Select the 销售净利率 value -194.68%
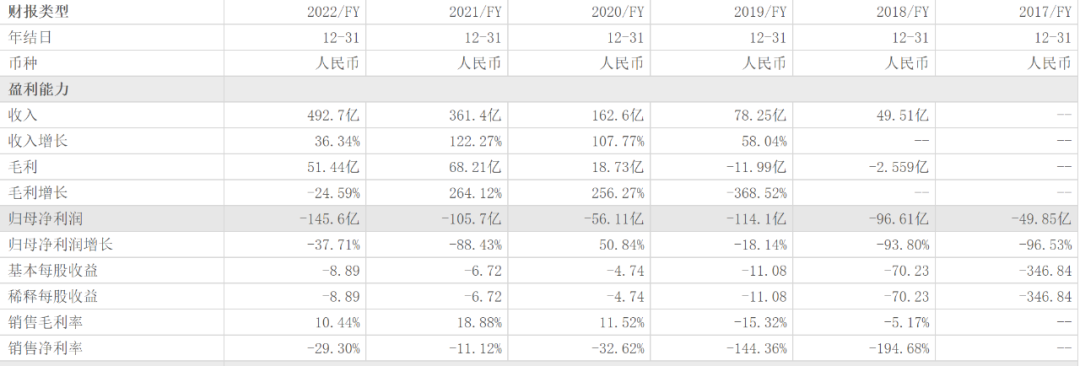This screenshot has height=366, width=1080. tap(900, 349)
